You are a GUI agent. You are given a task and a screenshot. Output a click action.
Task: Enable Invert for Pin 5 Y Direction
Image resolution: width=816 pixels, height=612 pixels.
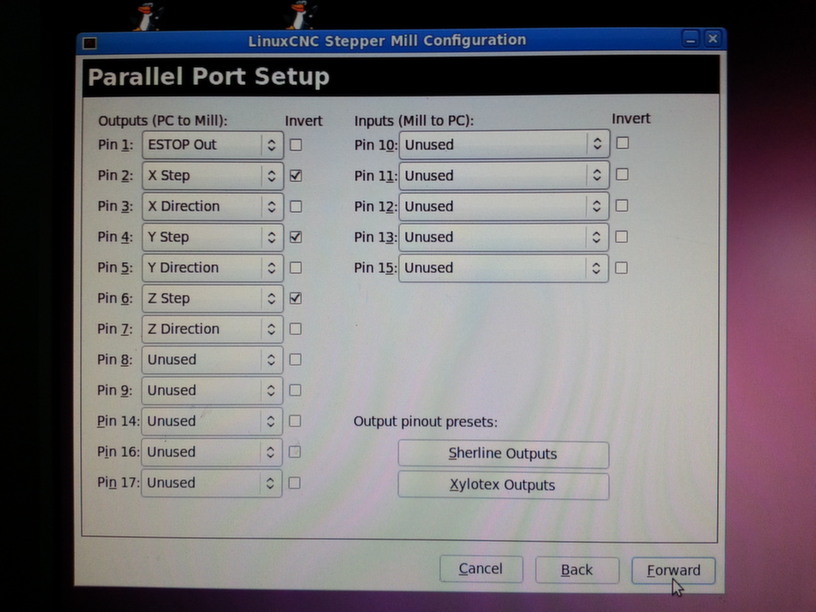[x=296, y=267]
